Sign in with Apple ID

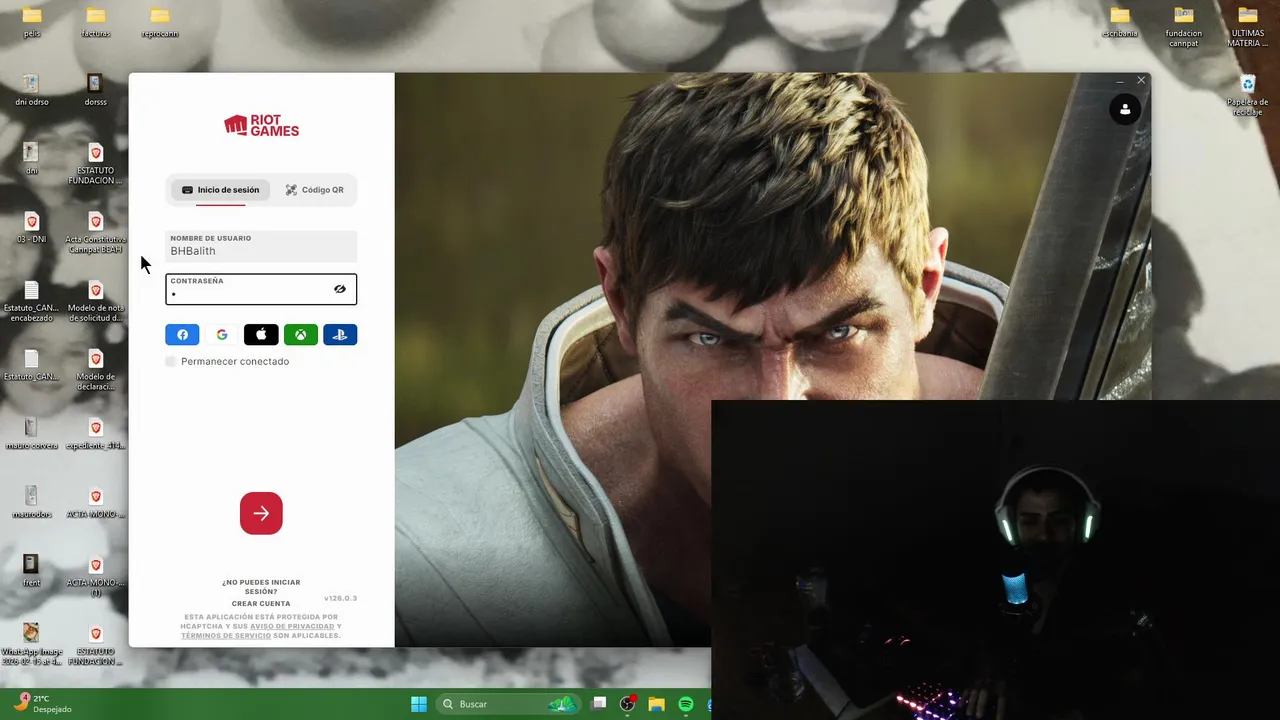coord(261,335)
